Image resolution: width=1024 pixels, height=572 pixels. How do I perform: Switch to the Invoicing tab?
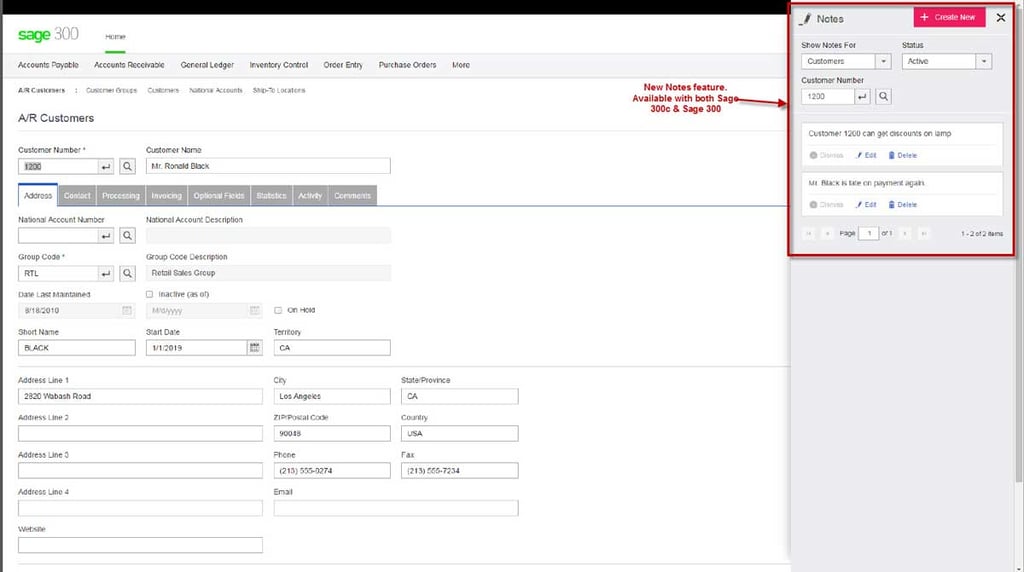tap(167, 196)
